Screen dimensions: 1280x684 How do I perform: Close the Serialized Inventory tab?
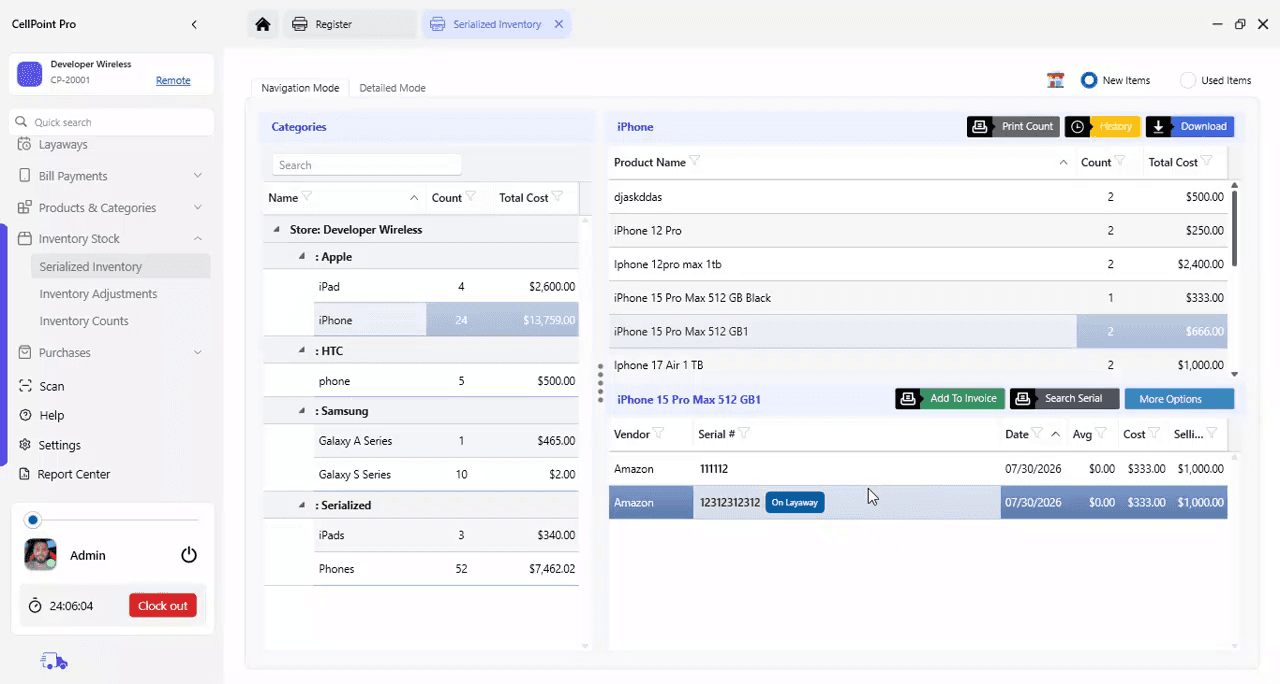[x=559, y=24]
